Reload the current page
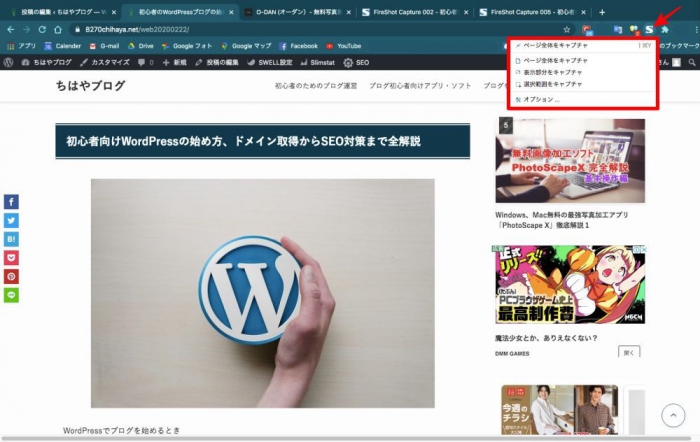 tap(42, 29)
